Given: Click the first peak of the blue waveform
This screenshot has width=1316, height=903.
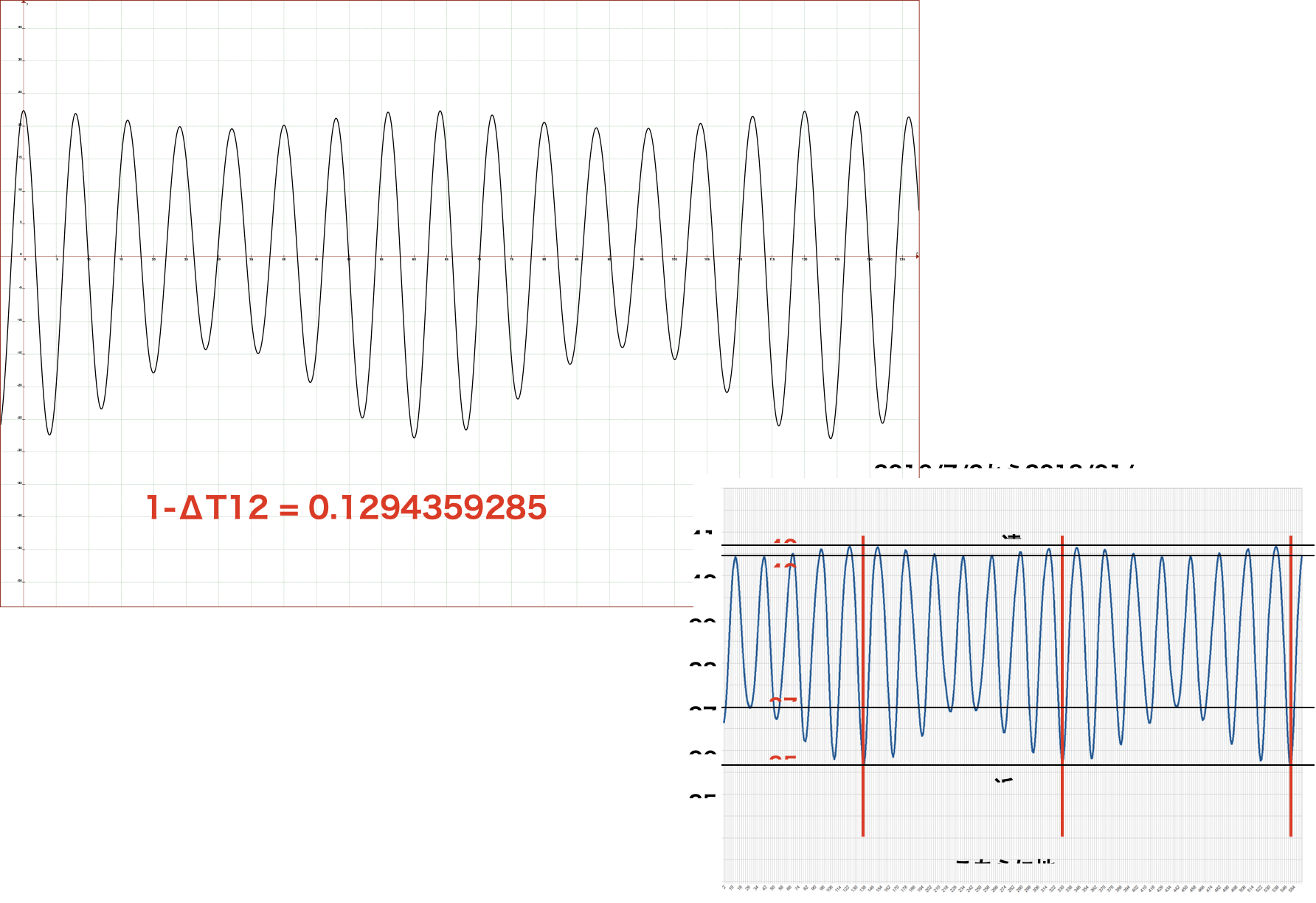Looking at the screenshot, I should point(735,558).
